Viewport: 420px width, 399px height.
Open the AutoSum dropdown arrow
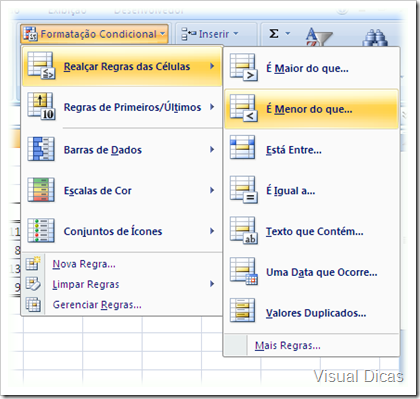pyautogui.click(x=288, y=33)
